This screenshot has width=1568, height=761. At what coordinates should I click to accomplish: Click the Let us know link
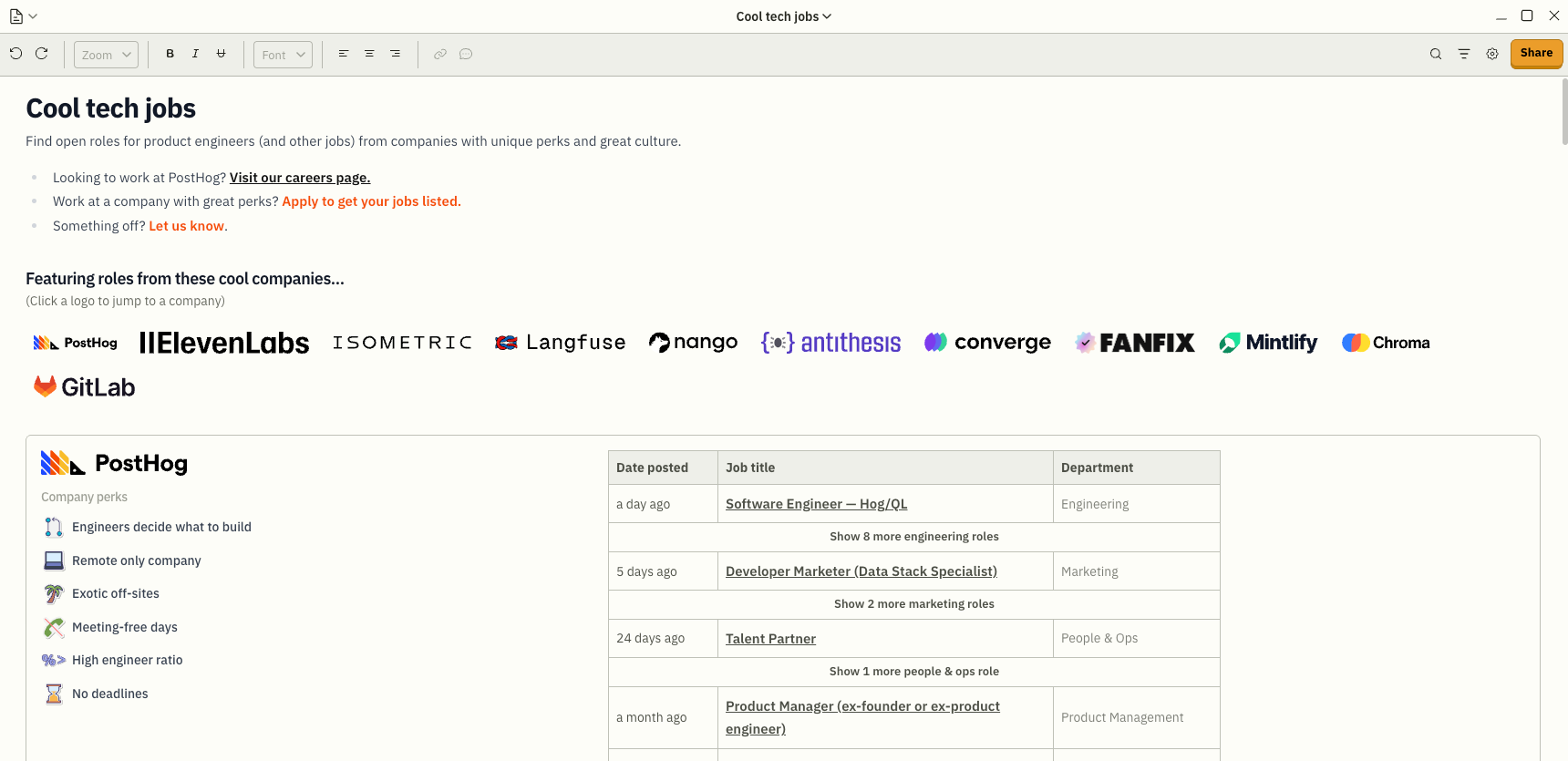click(186, 226)
